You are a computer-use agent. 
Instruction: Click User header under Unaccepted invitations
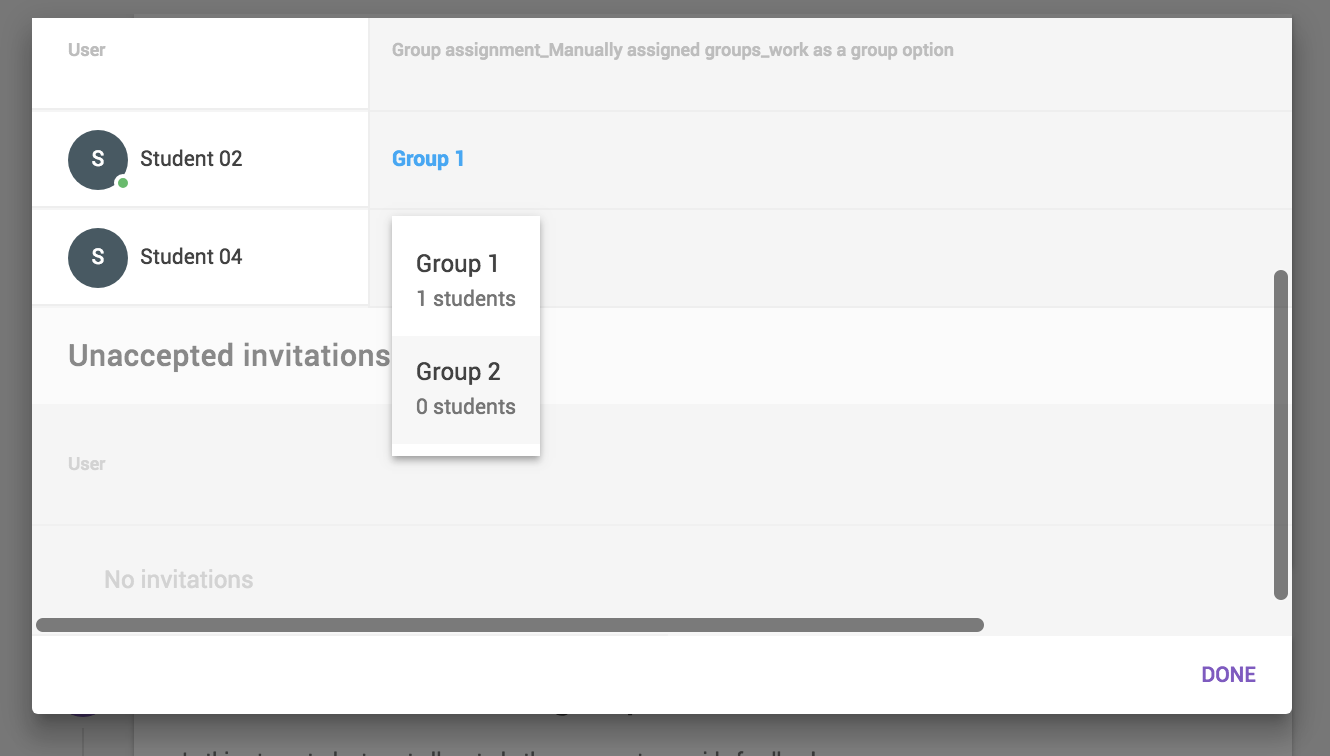click(87, 464)
